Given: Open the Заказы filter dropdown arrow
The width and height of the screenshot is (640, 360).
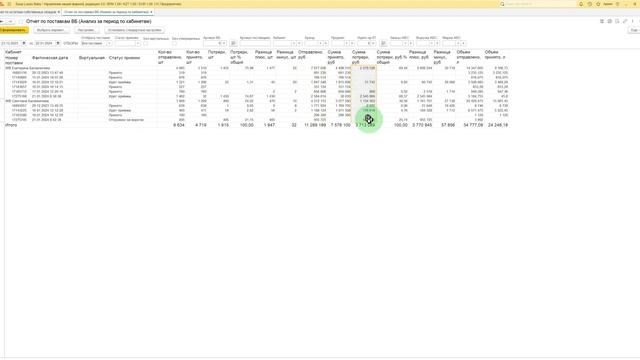Looking at the screenshot, I should click(x=405, y=43).
